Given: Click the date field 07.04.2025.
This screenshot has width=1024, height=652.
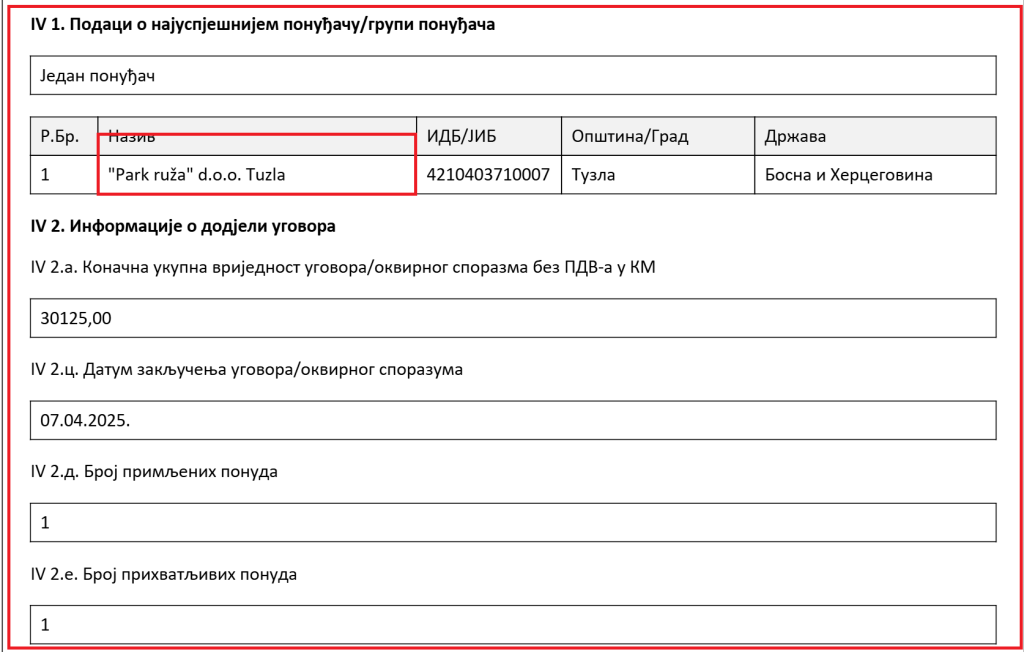Looking at the screenshot, I should click(513, 420).
